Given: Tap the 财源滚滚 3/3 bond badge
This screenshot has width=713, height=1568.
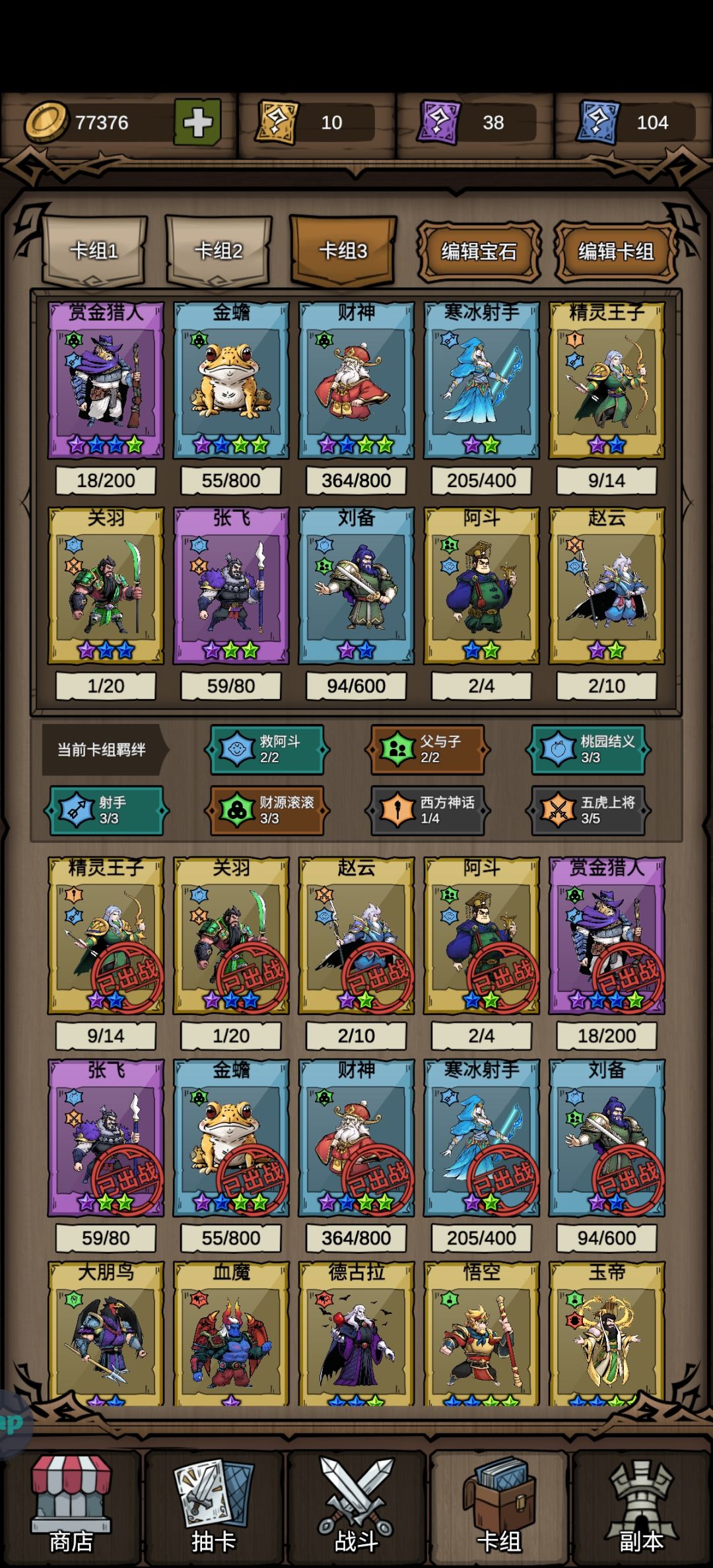Looking at the screenshot, I should 267,810.
